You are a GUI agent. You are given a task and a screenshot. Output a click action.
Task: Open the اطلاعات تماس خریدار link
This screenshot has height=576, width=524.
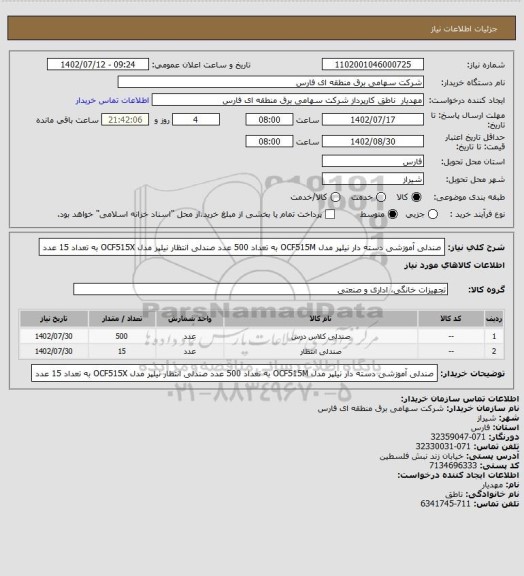point(112,100)
